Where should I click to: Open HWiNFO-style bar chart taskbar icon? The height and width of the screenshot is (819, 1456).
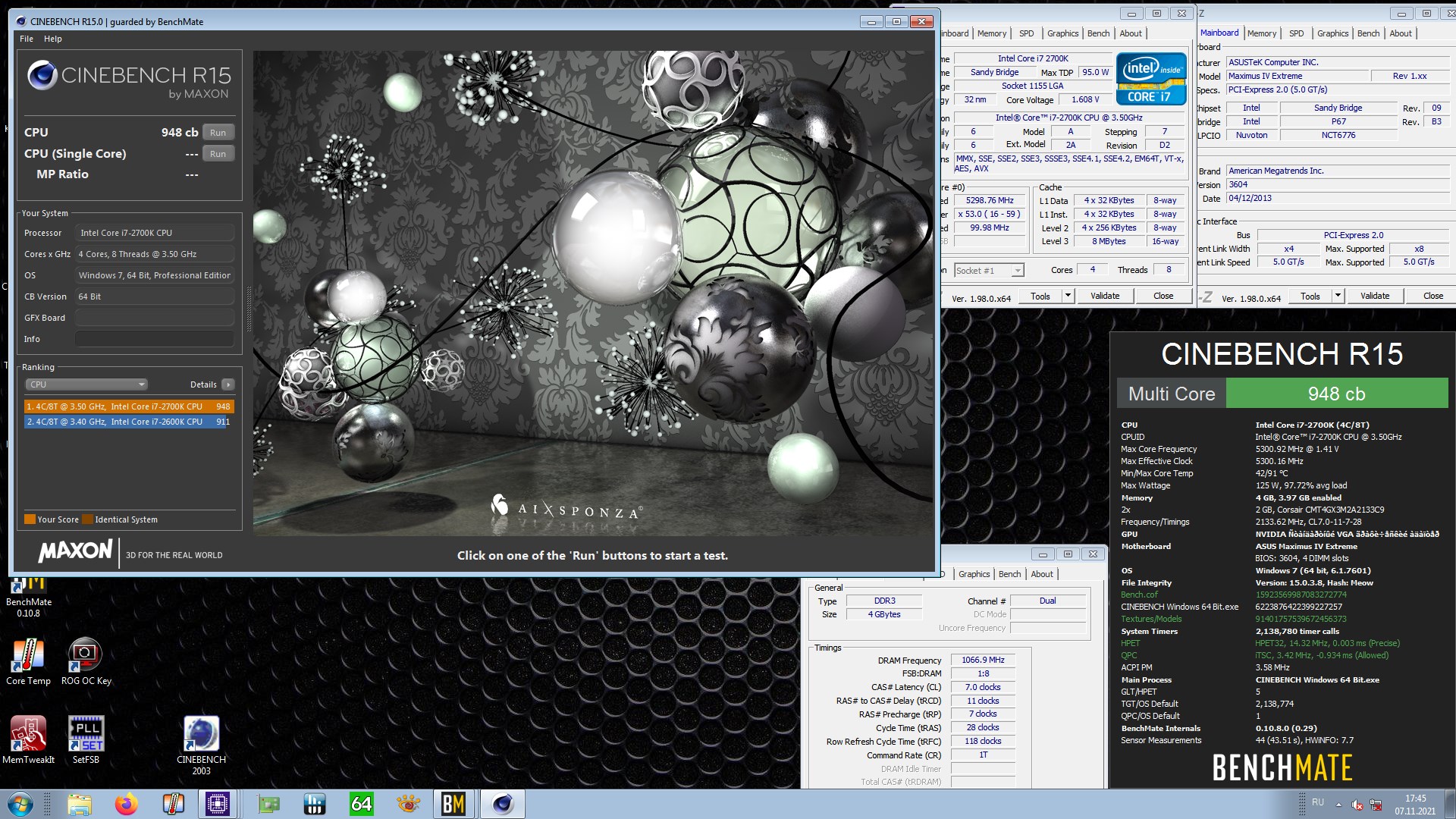pyautogui.click(x=315, y=804)
